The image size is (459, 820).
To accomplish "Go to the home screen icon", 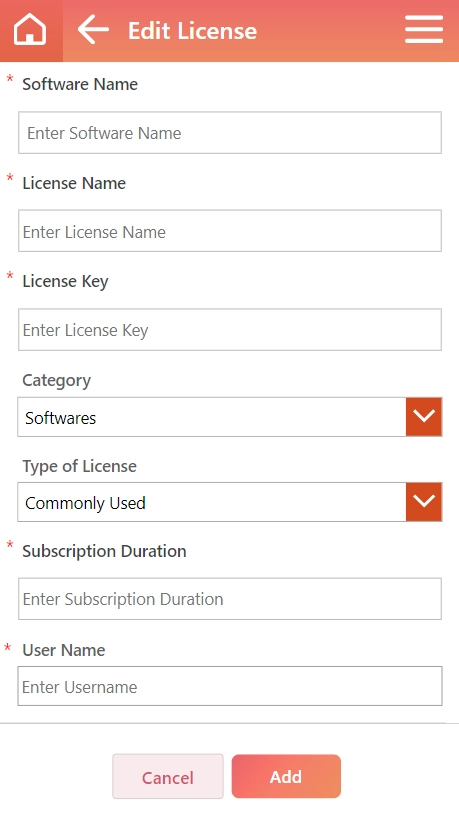I will coord(30,30).
